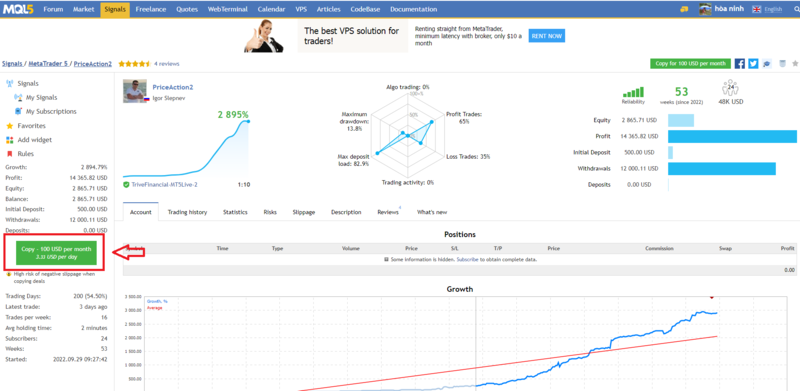The width and height of the screenshot is (800, 391).
Task: Click the Profit bar in the equity chart
Action: [732, 137]
